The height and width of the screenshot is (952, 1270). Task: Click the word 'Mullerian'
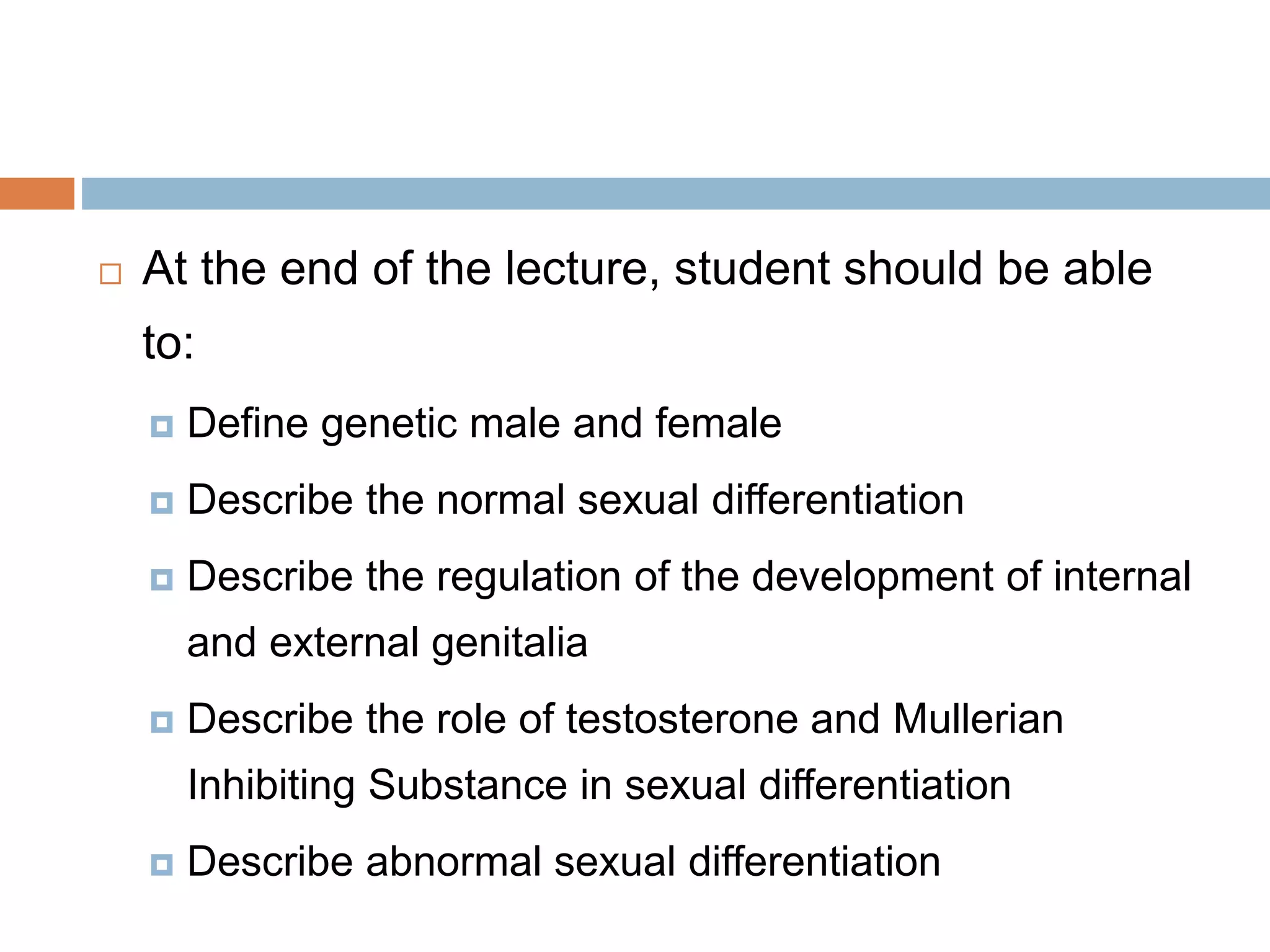(x=978, y=720)
